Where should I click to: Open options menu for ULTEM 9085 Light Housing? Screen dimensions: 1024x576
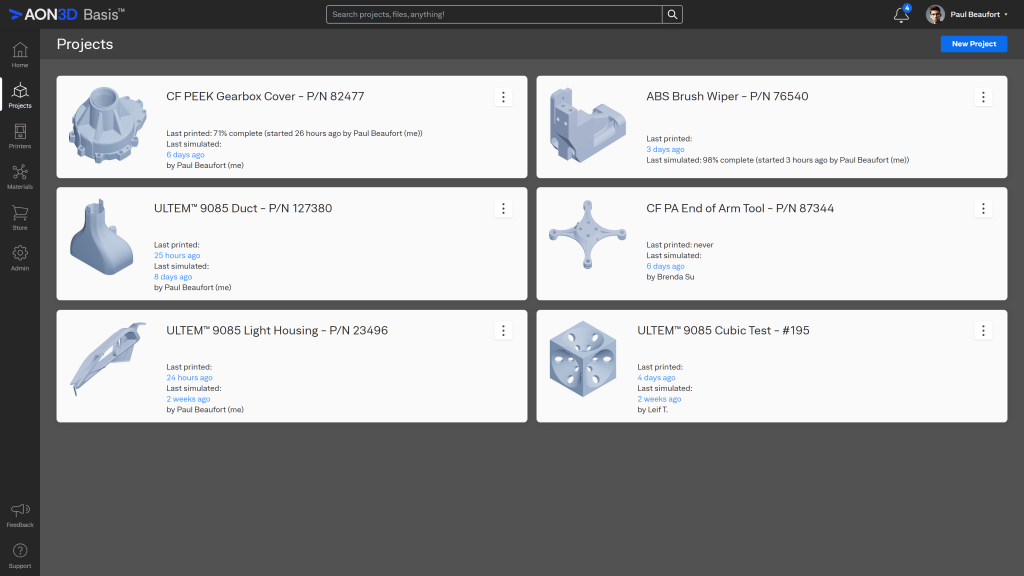coord(503,330)
